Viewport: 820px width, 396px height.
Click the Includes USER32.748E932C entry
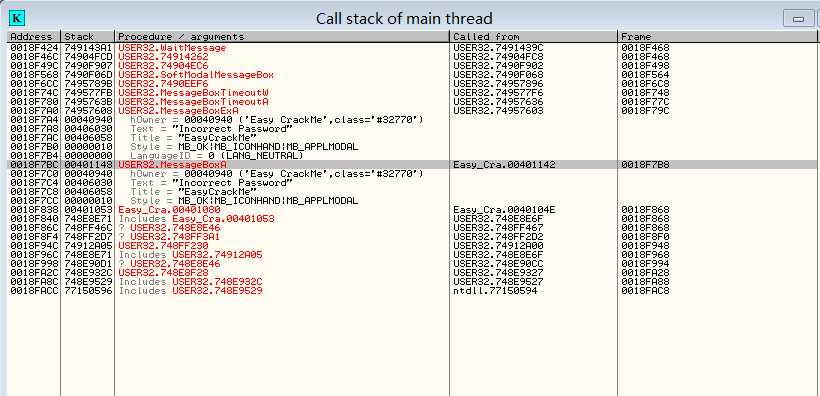click(x=190, y=282)
